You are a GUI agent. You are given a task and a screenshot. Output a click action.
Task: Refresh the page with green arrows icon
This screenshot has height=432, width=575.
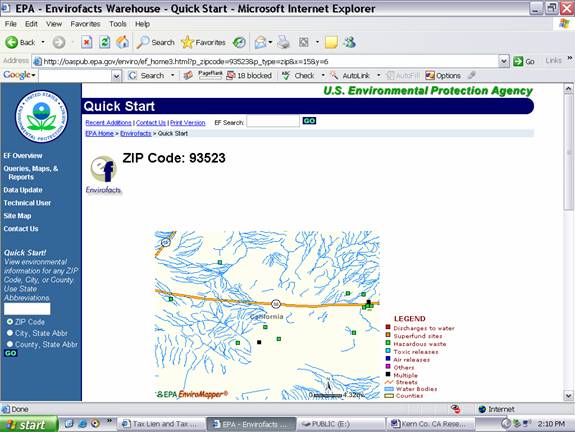tap(105, 43)
